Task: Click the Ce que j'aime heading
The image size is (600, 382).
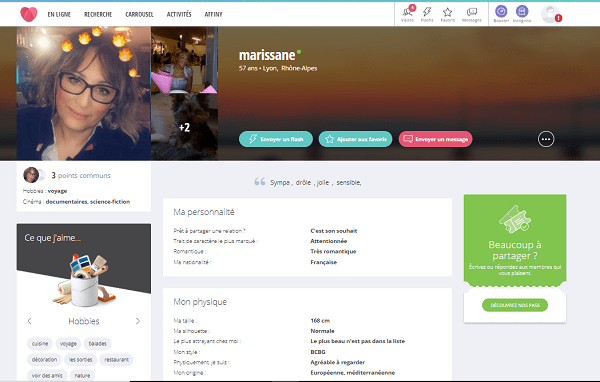Action: point(52,238)
